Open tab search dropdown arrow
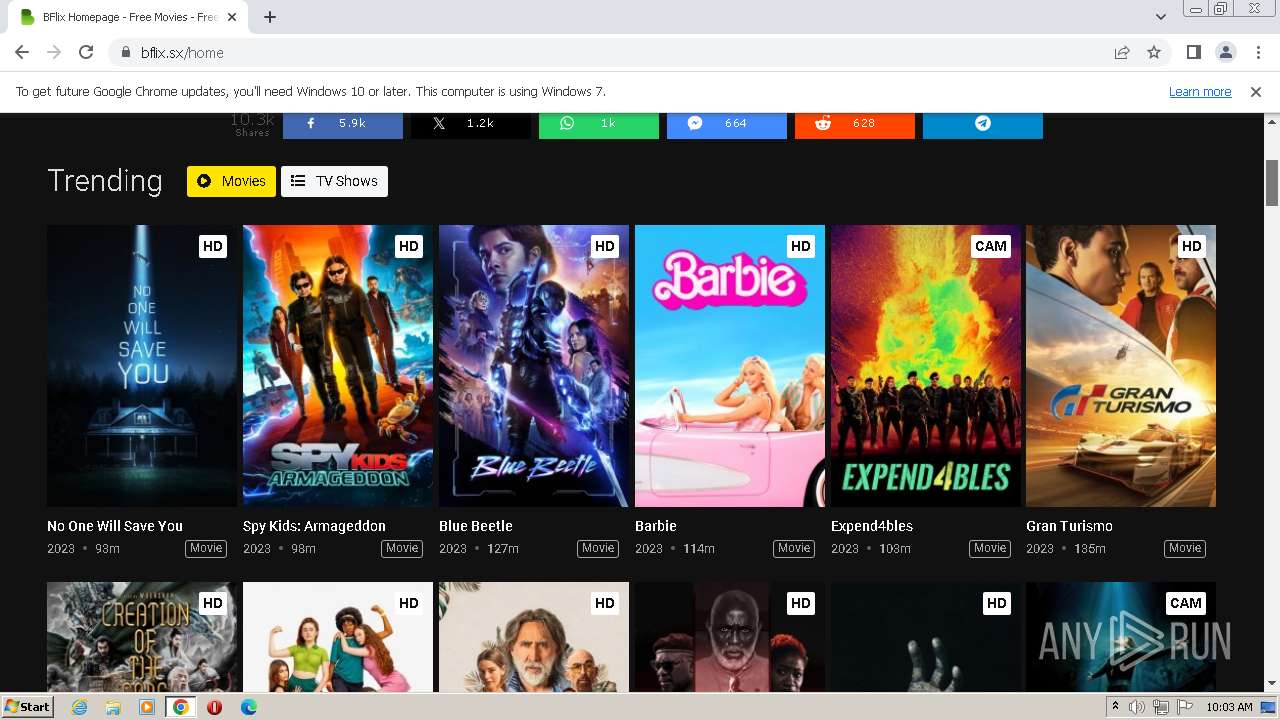This screenshot has height=720, width=1280. coord(1160,17)
